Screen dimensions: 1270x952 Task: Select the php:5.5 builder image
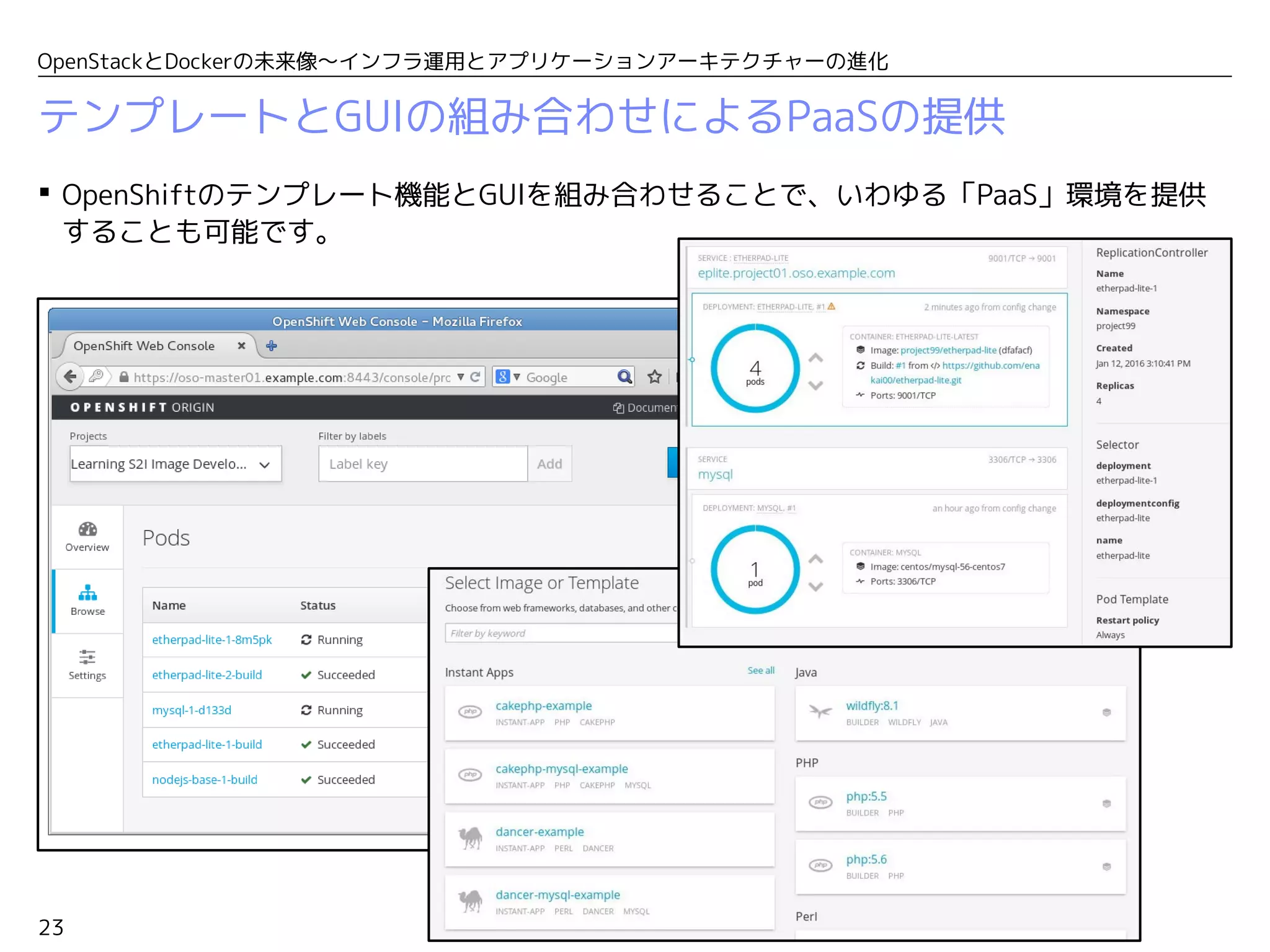point(961,803)
